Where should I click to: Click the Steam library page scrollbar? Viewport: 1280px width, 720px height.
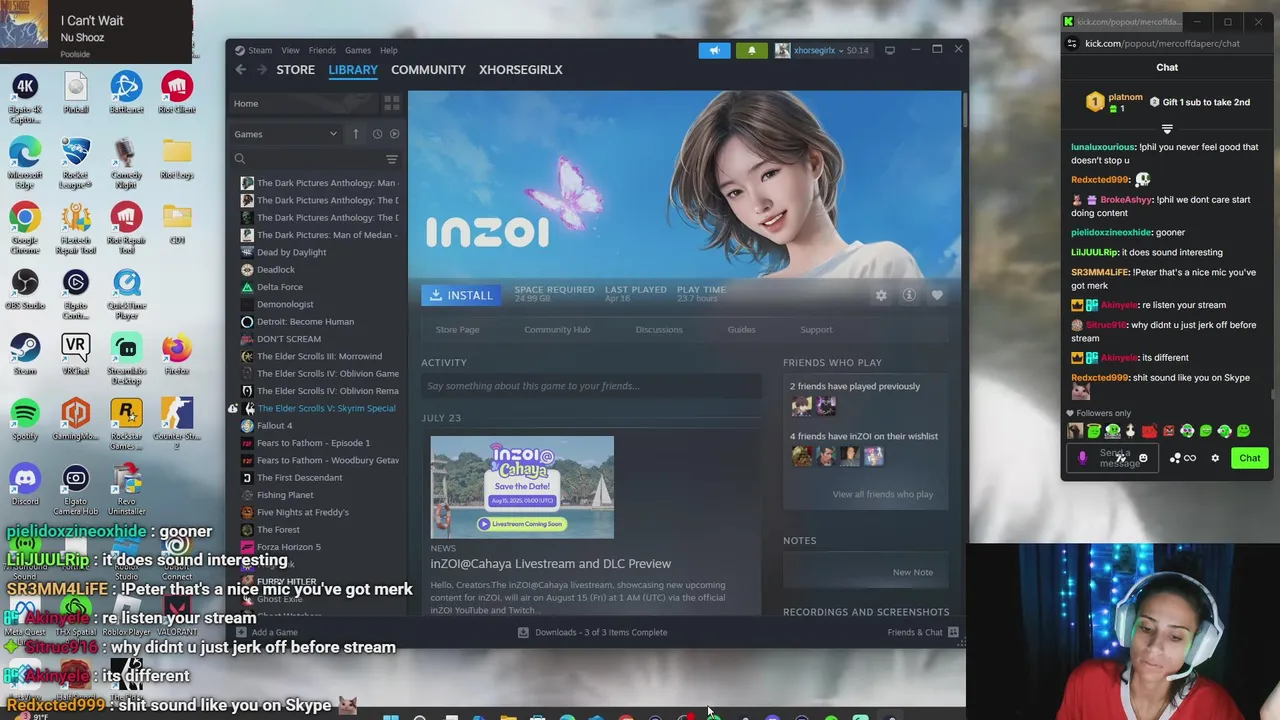point(963,110)
